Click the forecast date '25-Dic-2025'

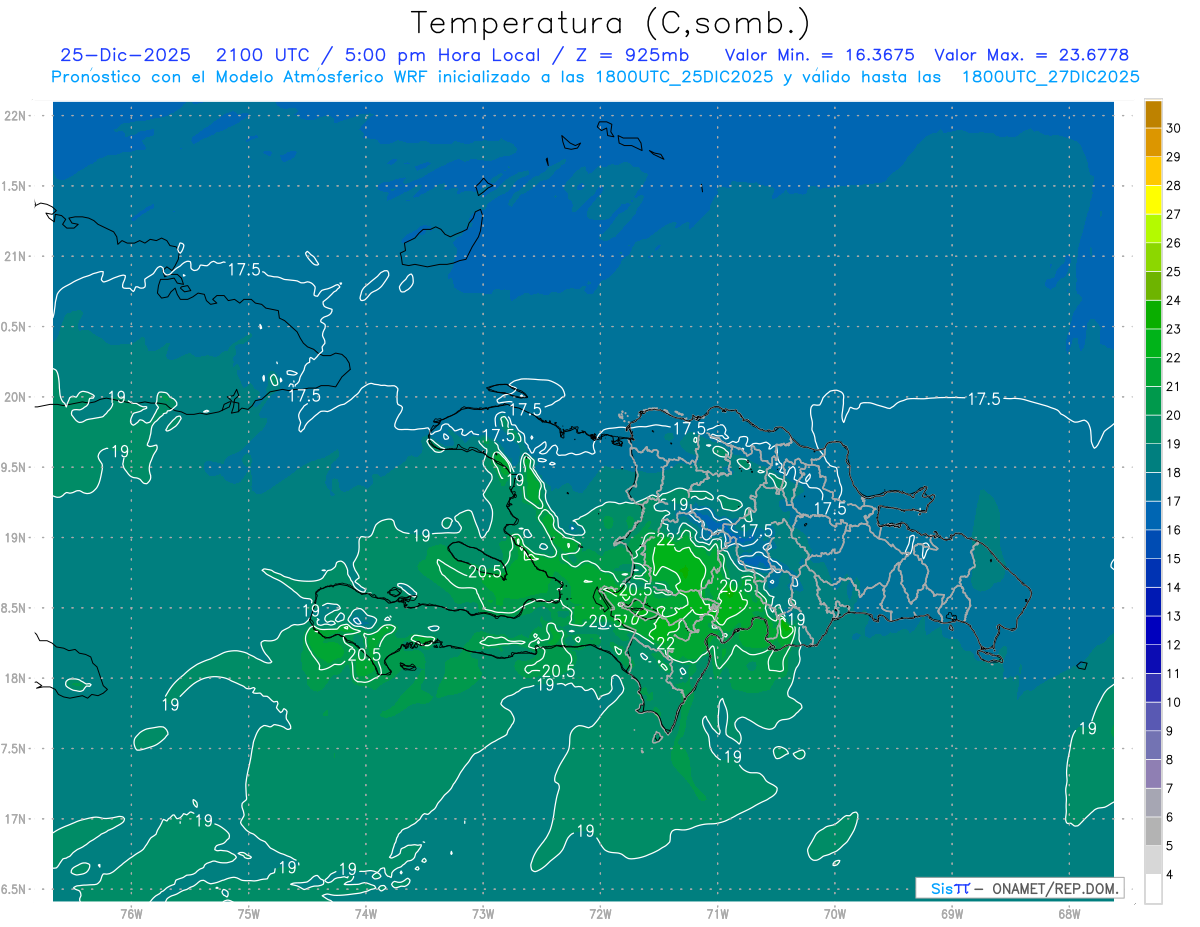[x=125, y=55]
